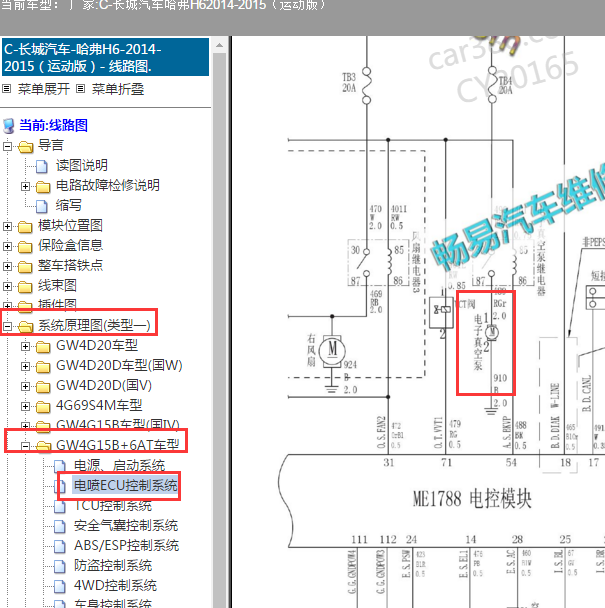This screenshot has height=608, width=605.
Task: Open 安全气囊控制系统 diagram
Action: [126, 526]
